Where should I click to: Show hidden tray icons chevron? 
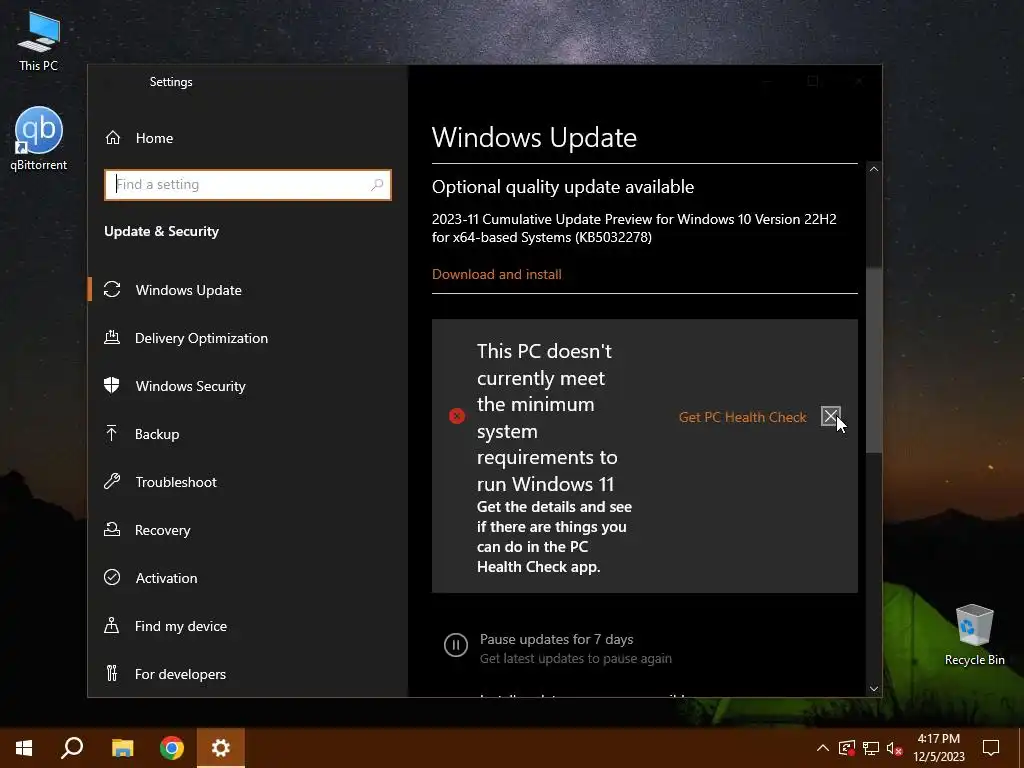(x=823, y=748)
